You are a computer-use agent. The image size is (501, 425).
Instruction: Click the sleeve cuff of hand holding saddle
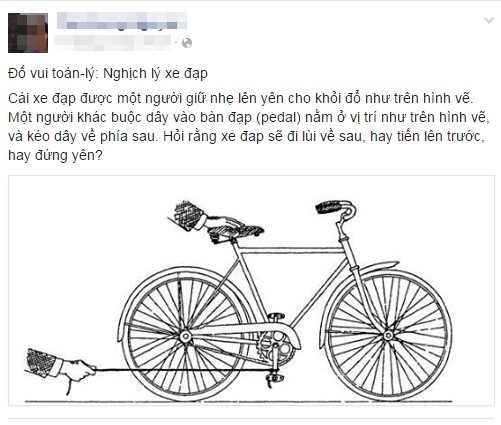200,223
